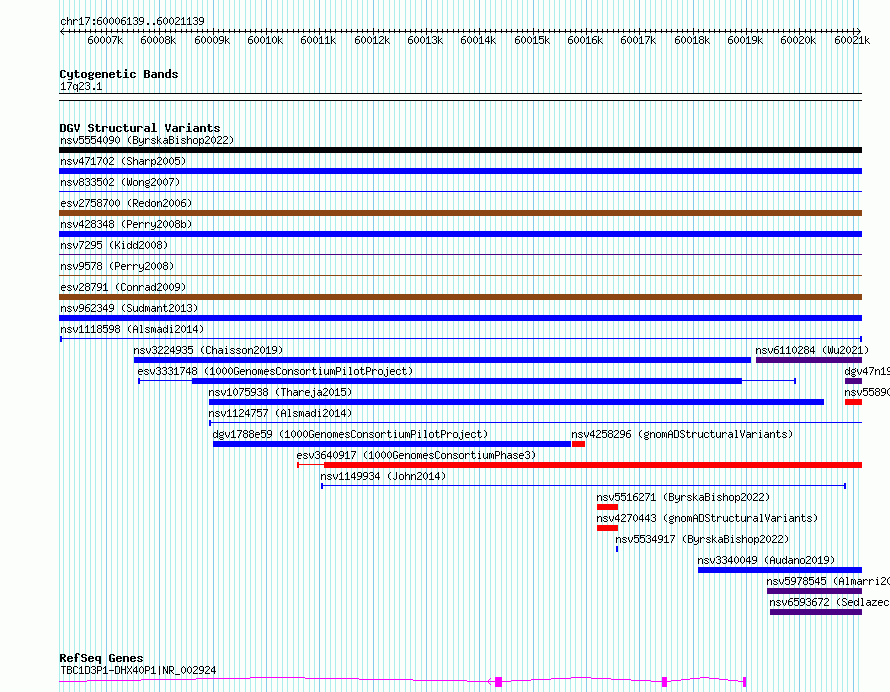Select the brown esv2758700 (Redon2006) bar

coord(460,213)
